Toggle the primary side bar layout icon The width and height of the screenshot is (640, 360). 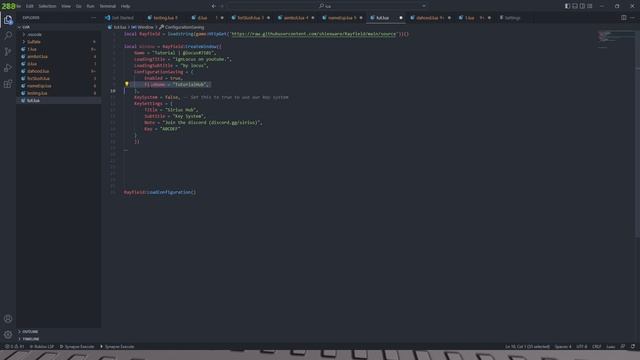click(567, 6)
